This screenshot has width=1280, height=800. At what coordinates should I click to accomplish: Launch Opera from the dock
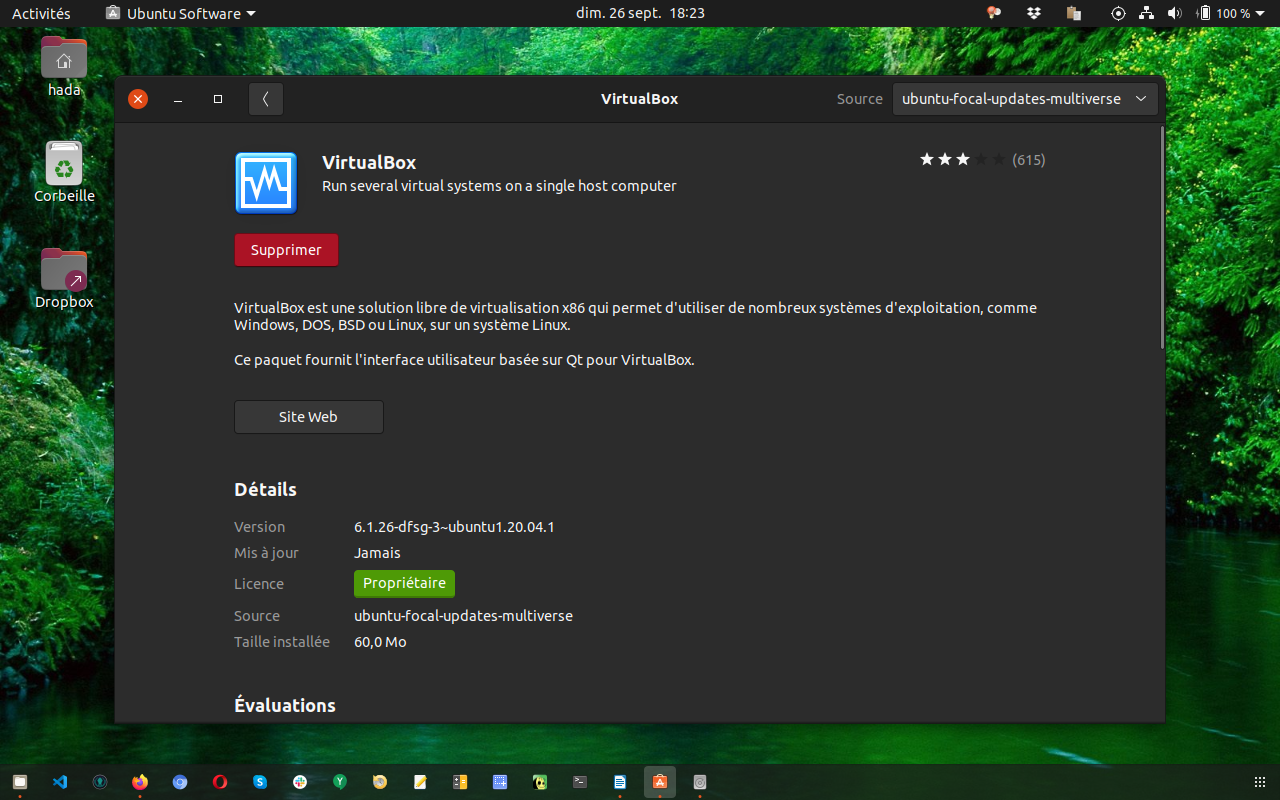(220, 782)
